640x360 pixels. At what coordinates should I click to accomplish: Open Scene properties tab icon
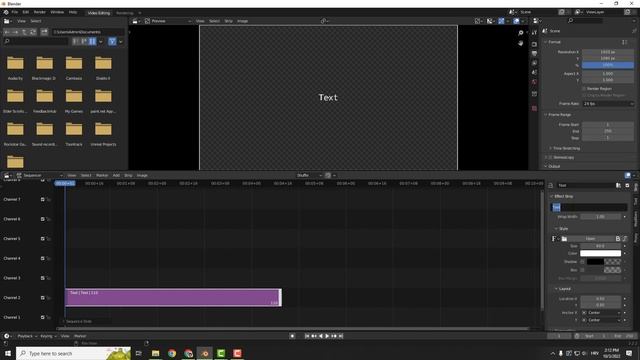click(534, 72)
